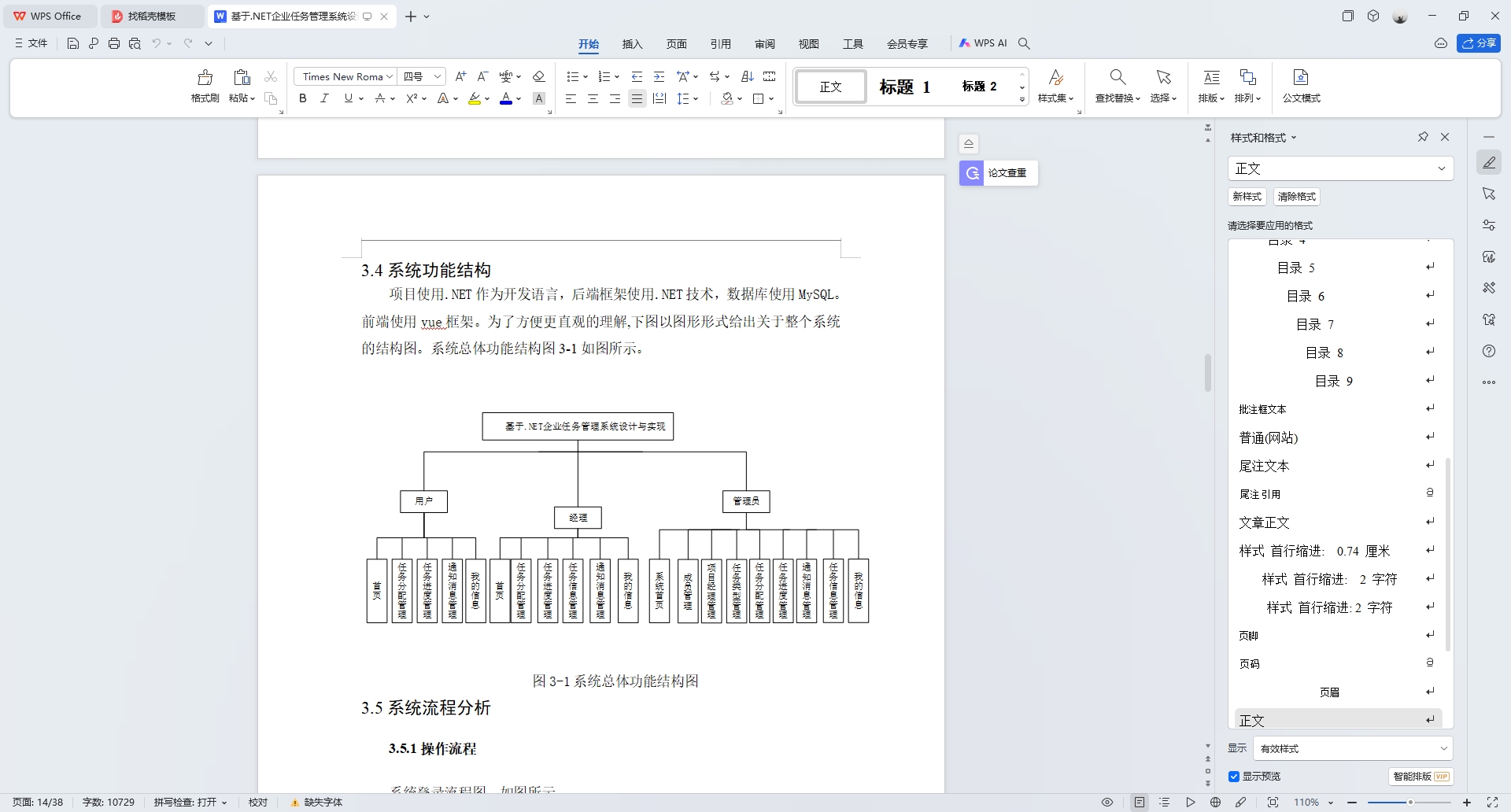1511x812 pixels.
Task: Open Find and Replace magnifier icon
Action: [x=1118, y=86]
